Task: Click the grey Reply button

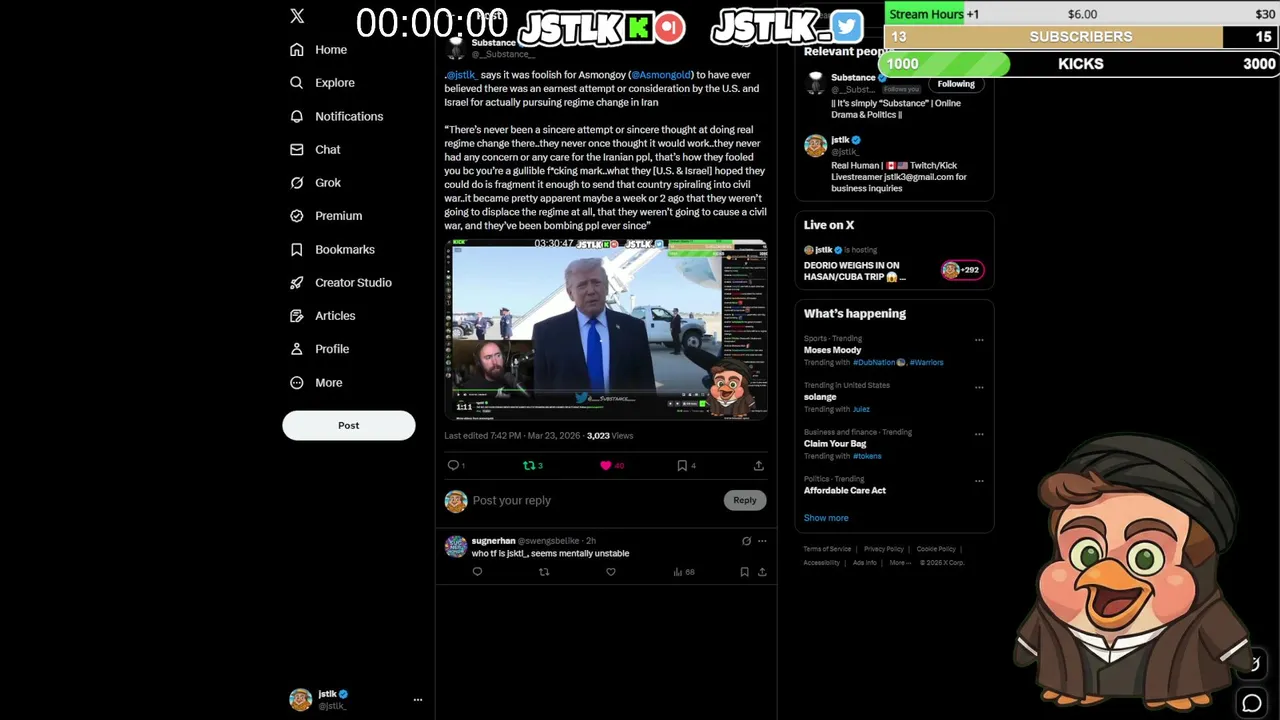Action: pyautogui.click(x=745, y=500)
